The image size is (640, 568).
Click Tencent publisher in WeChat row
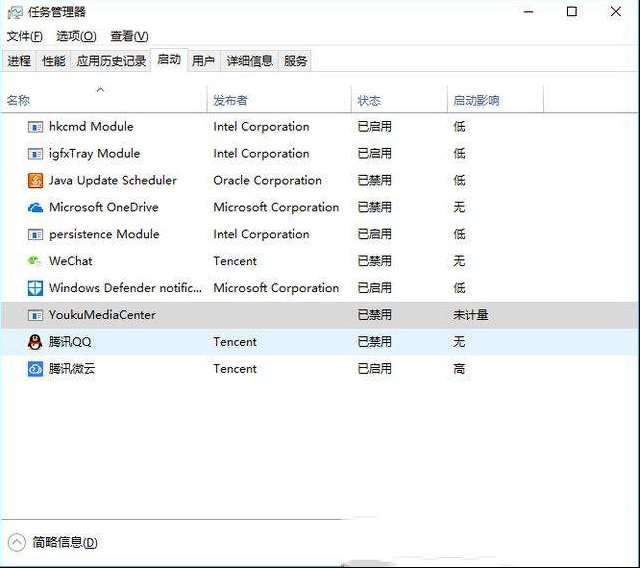pos(235,261)
